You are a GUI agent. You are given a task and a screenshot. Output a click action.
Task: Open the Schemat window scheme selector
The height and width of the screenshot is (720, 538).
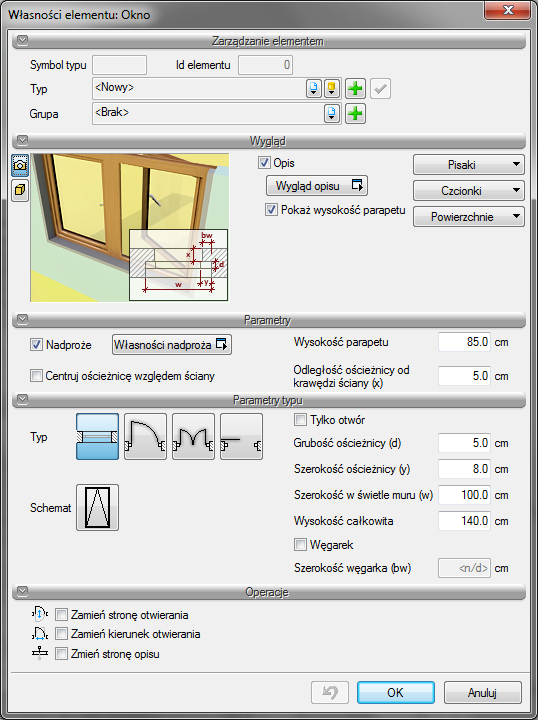coord(97,507)
